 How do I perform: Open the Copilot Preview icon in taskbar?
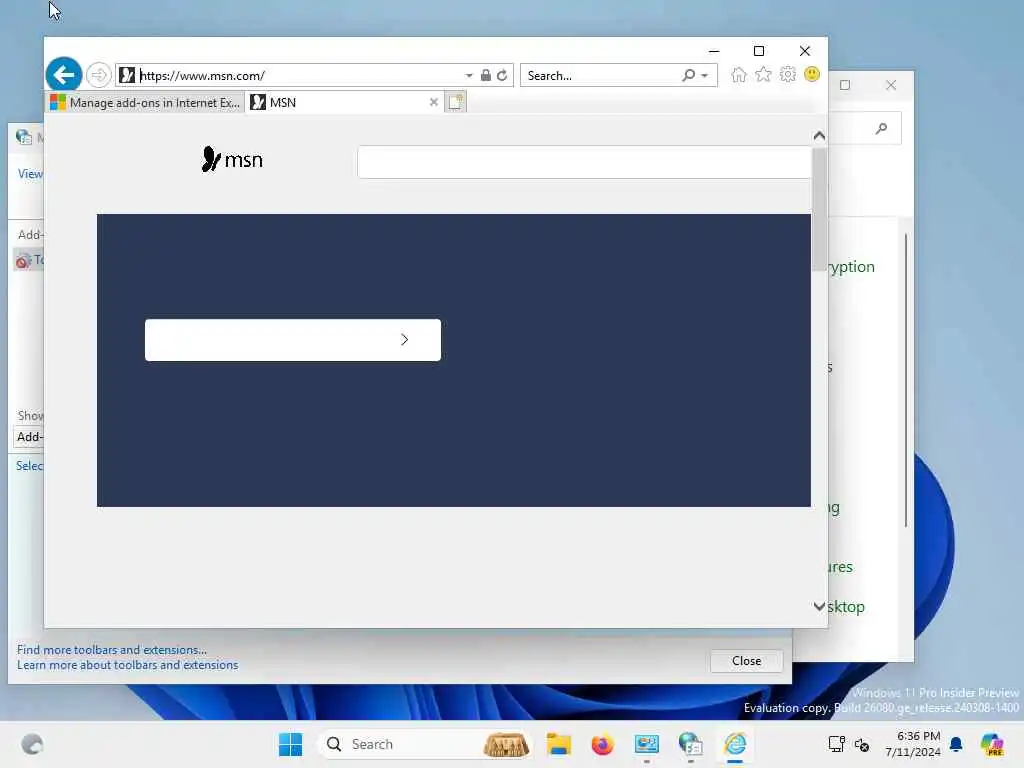point(992,744)
